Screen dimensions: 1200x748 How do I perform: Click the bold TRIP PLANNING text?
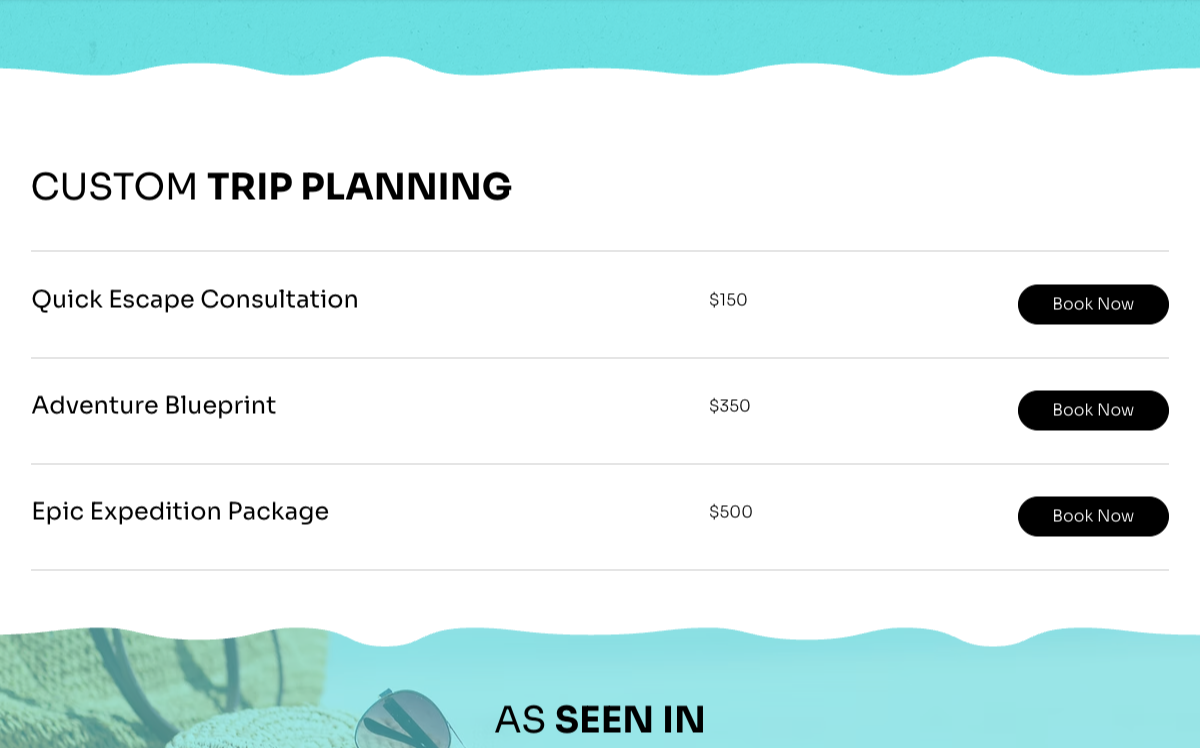(x=359, y=187)
